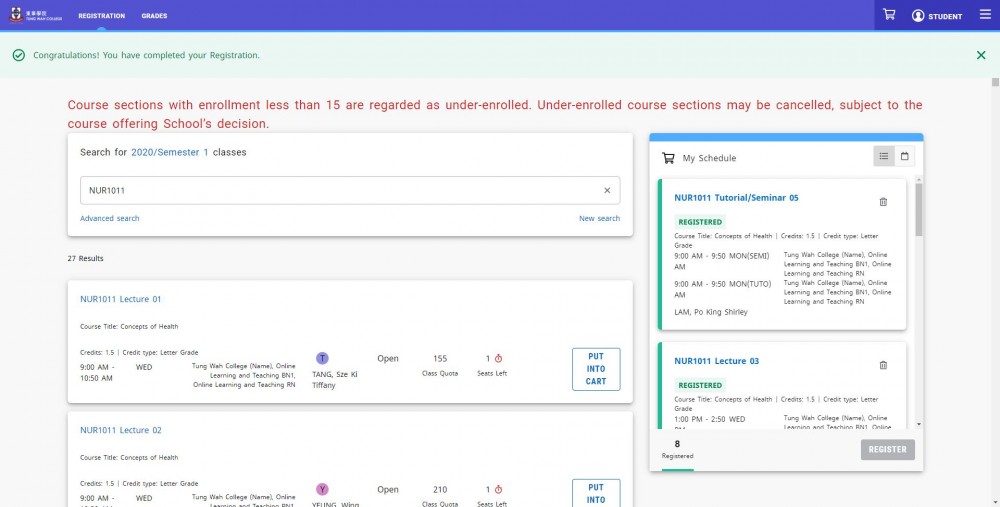Delete NUR1011 Tutorial/Seminar 05 with trash icon
The image size is (1000, 507).
click(x=883, y=202)
